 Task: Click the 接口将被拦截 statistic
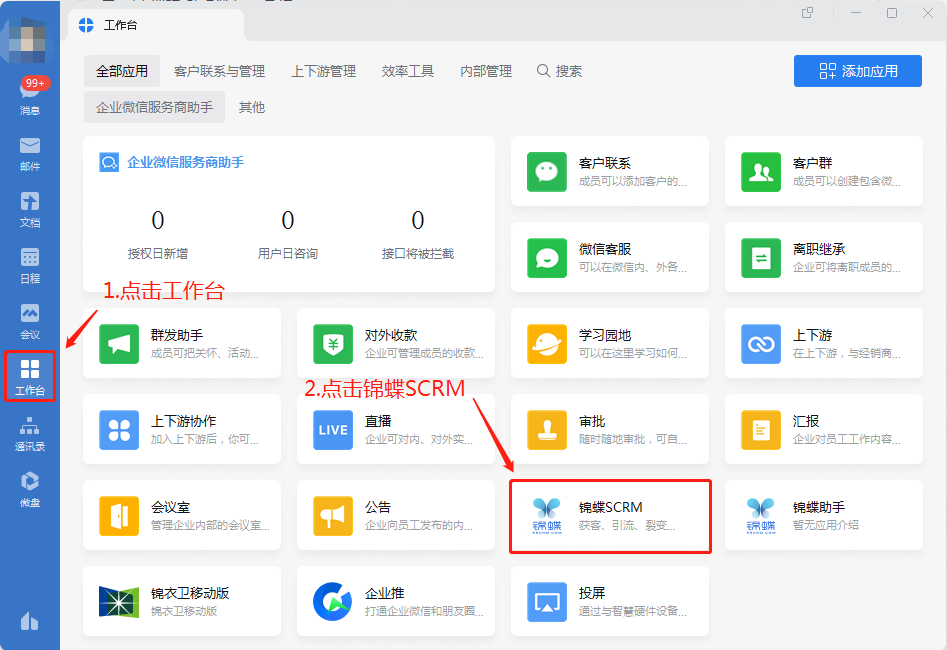coord(417,234)
